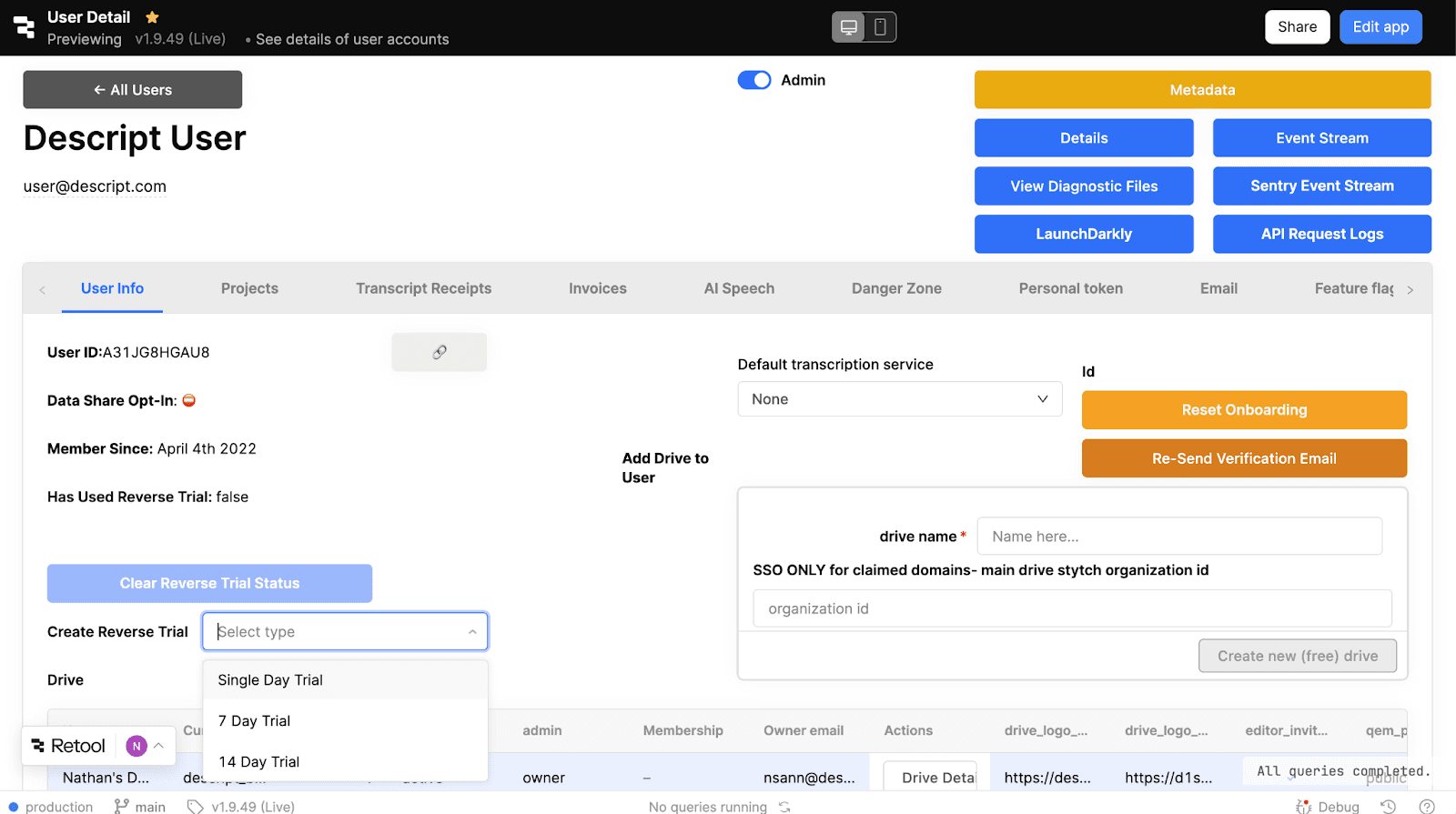Go back using the All Users button
The width and height of the screenshot is (1456, 814).
pos(133,90)
